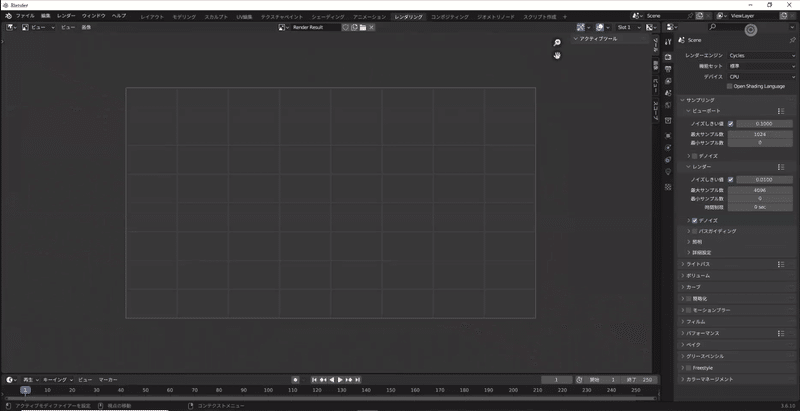
Task: Enable Freestyle checkbox
Action: (x=689, y=368)
